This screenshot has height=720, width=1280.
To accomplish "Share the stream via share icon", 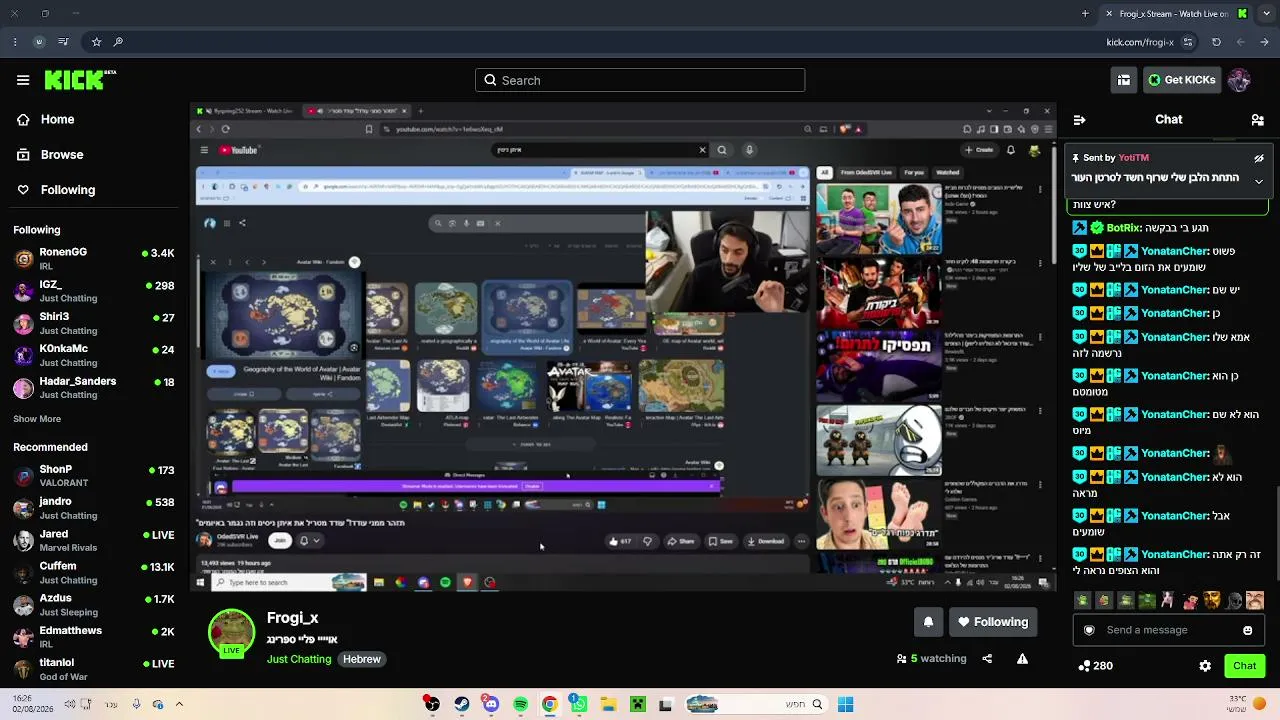I will pyautogui.click(x=987, y=659).
